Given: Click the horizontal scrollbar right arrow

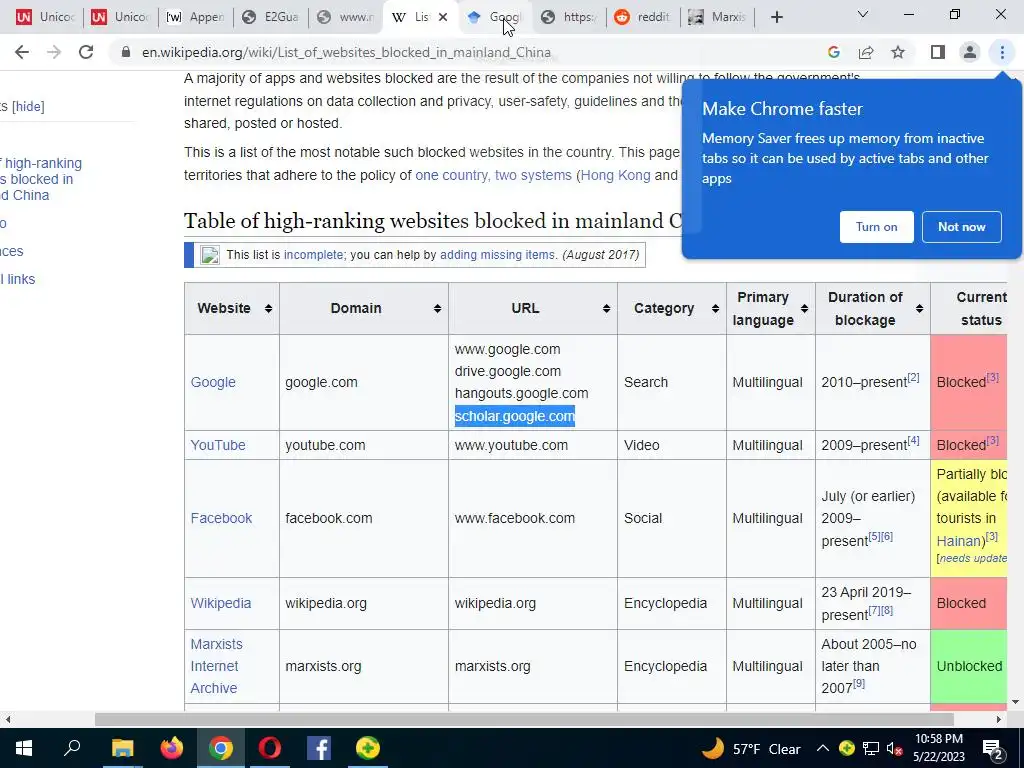Looking at the screenshot, I should click(x=999, y=720).
